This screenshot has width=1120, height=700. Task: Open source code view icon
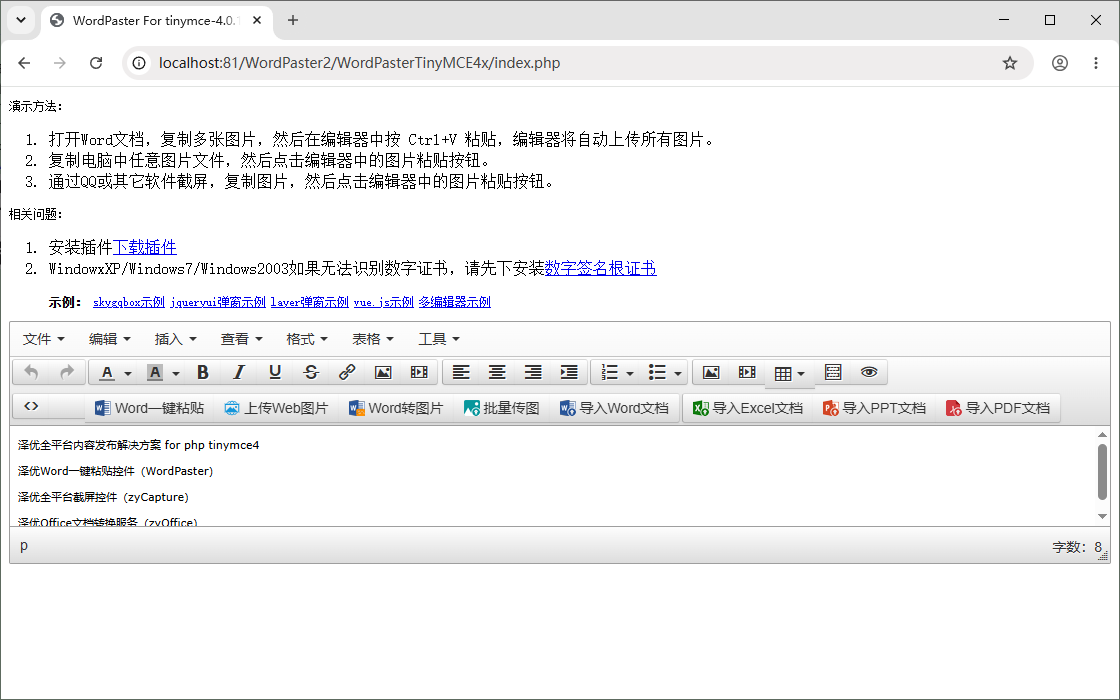pyautogui.click(x=31, y=406)
